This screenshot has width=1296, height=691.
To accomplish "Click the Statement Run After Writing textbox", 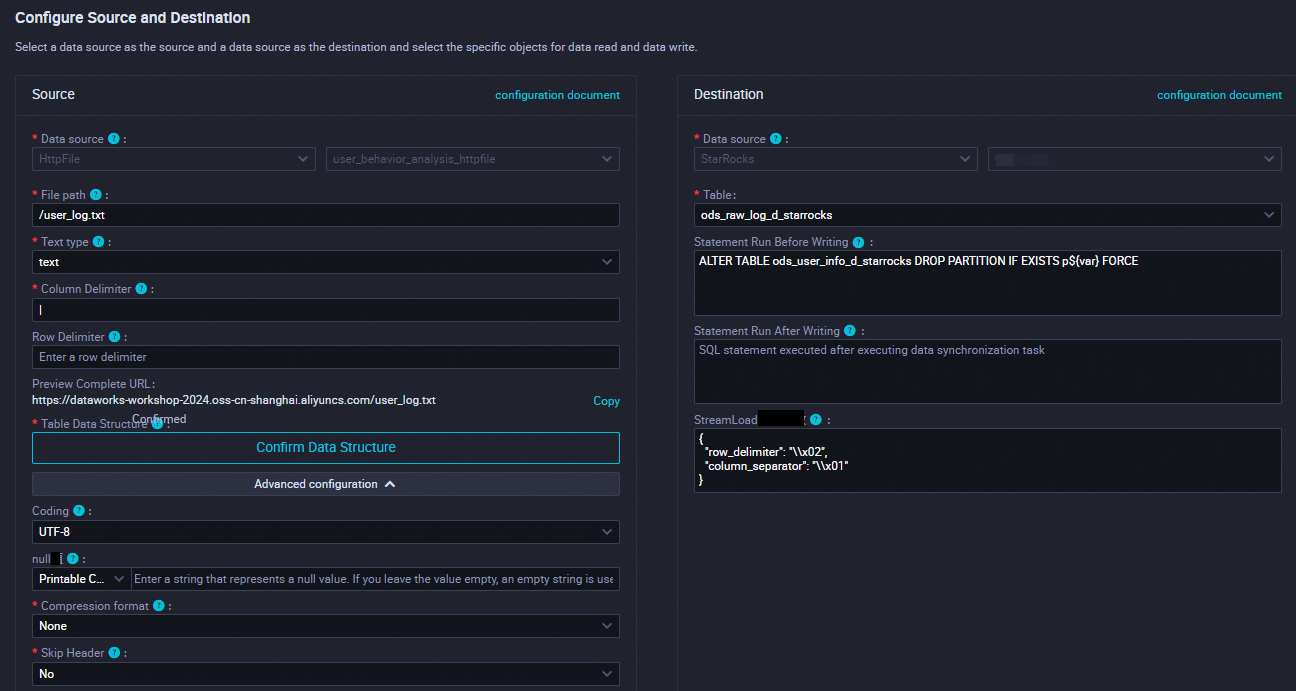I will coord(987,371).
